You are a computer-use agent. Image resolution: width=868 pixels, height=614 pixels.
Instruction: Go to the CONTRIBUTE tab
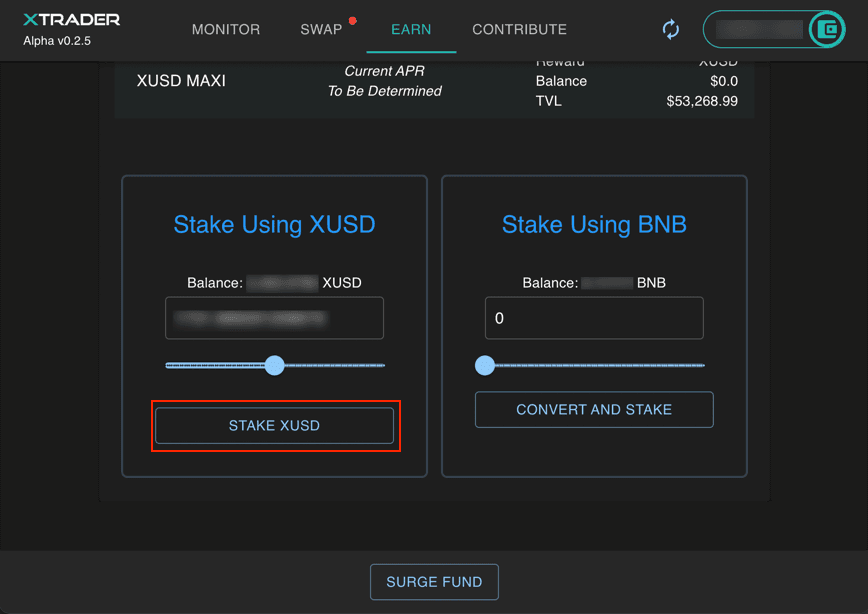pyautogui.click(x=519, y=30)
